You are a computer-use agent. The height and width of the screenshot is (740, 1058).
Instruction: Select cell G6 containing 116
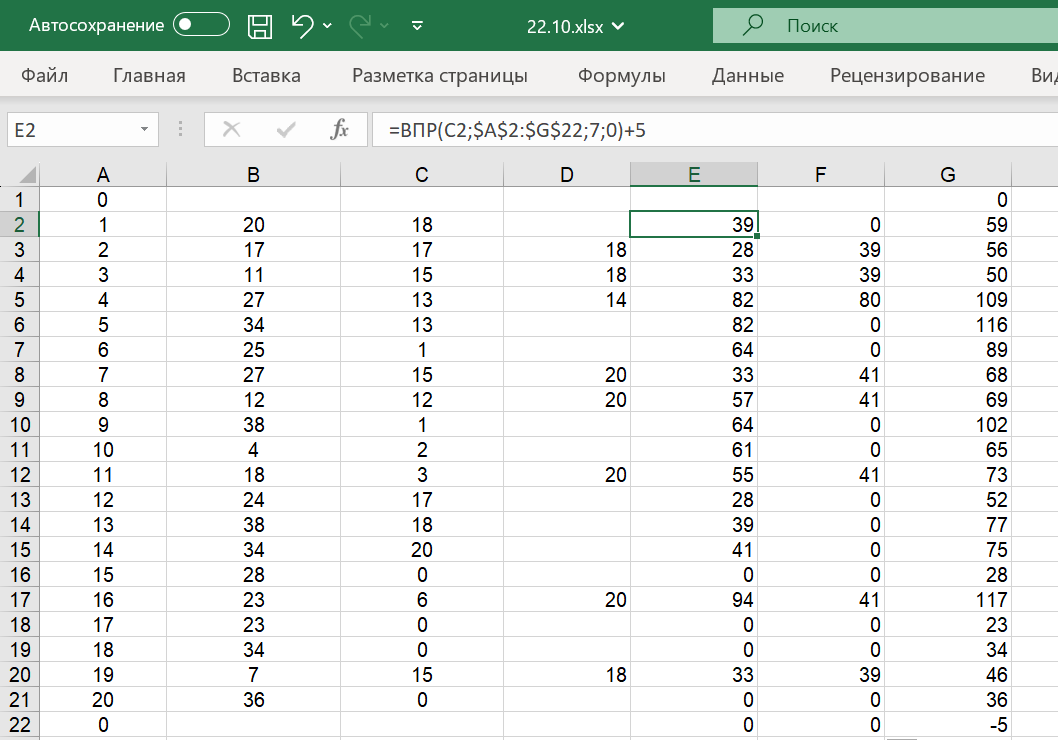tap(947, 325)
